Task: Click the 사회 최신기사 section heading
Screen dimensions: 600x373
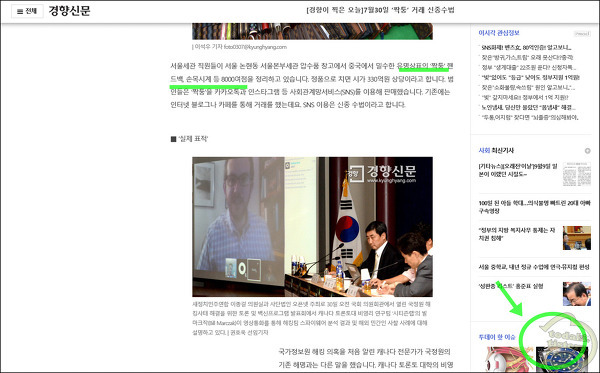Action: (x=496, y=150)
